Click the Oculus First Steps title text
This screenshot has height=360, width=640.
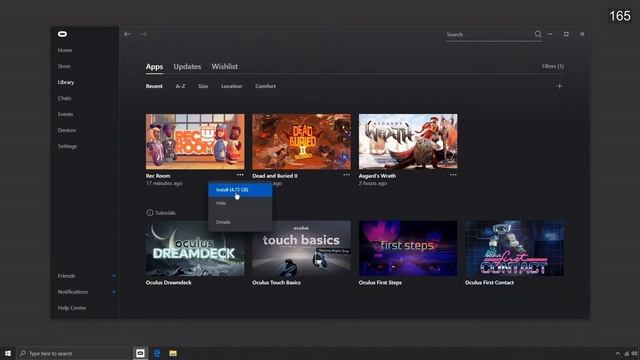pyautogui.click(x=380, y=282)
